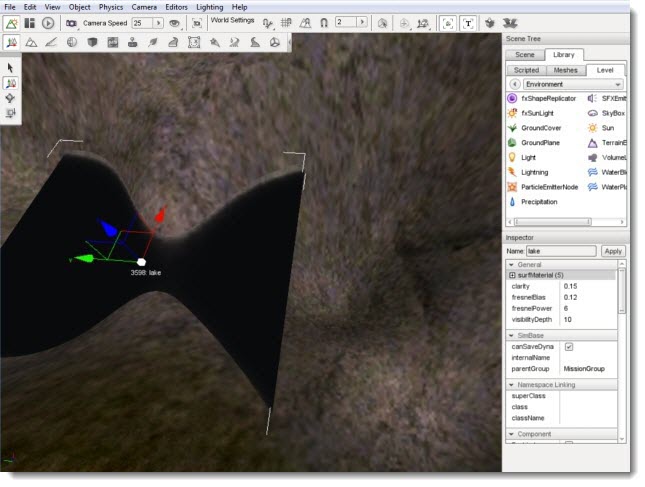Click the Inspector Name field

point(561,251)
